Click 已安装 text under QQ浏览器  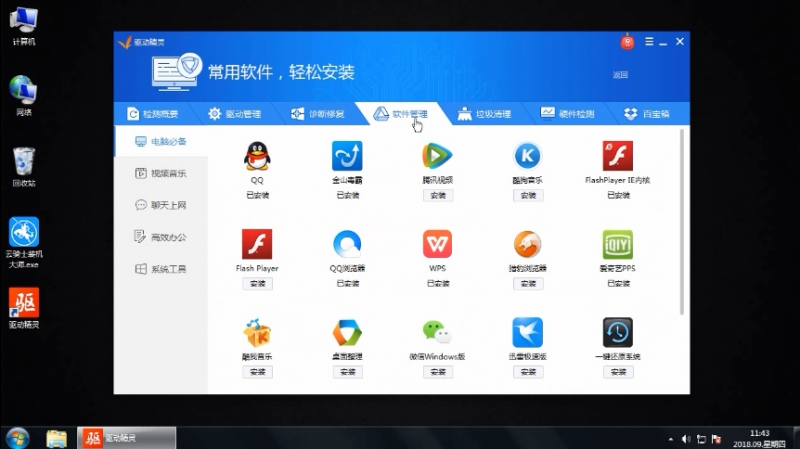347,284
